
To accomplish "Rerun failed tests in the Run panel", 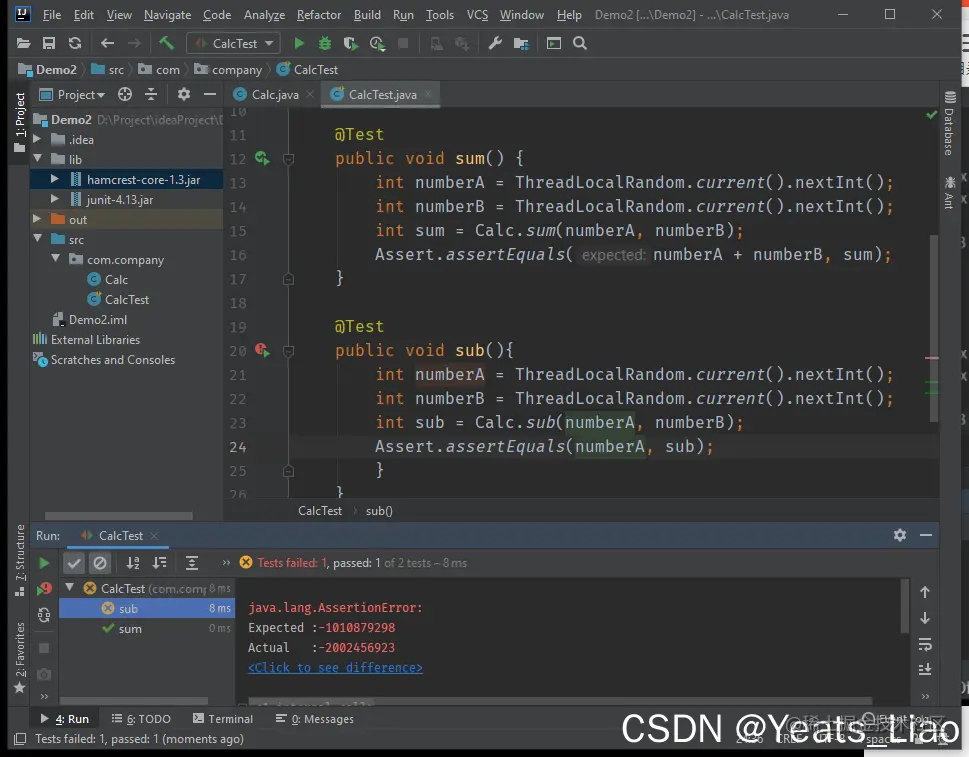I will (44, 589).
